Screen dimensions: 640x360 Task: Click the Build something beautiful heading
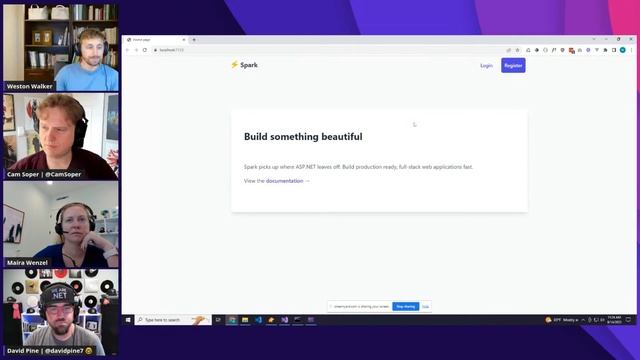coord(303,137)
